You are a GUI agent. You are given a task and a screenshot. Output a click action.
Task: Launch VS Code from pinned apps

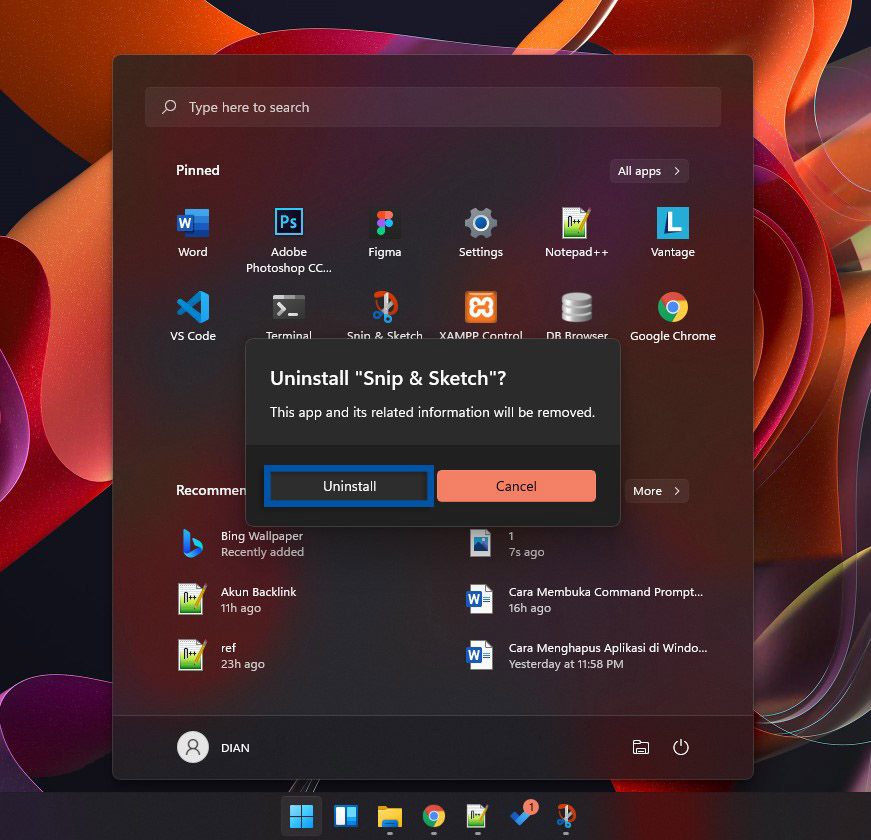[192, 307]
